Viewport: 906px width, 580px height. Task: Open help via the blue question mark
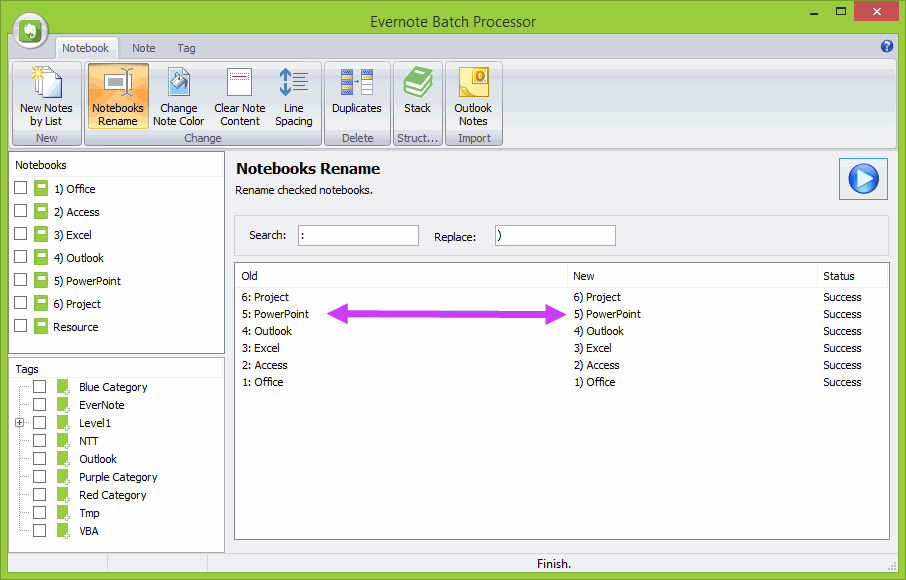(x=887, y=46)
